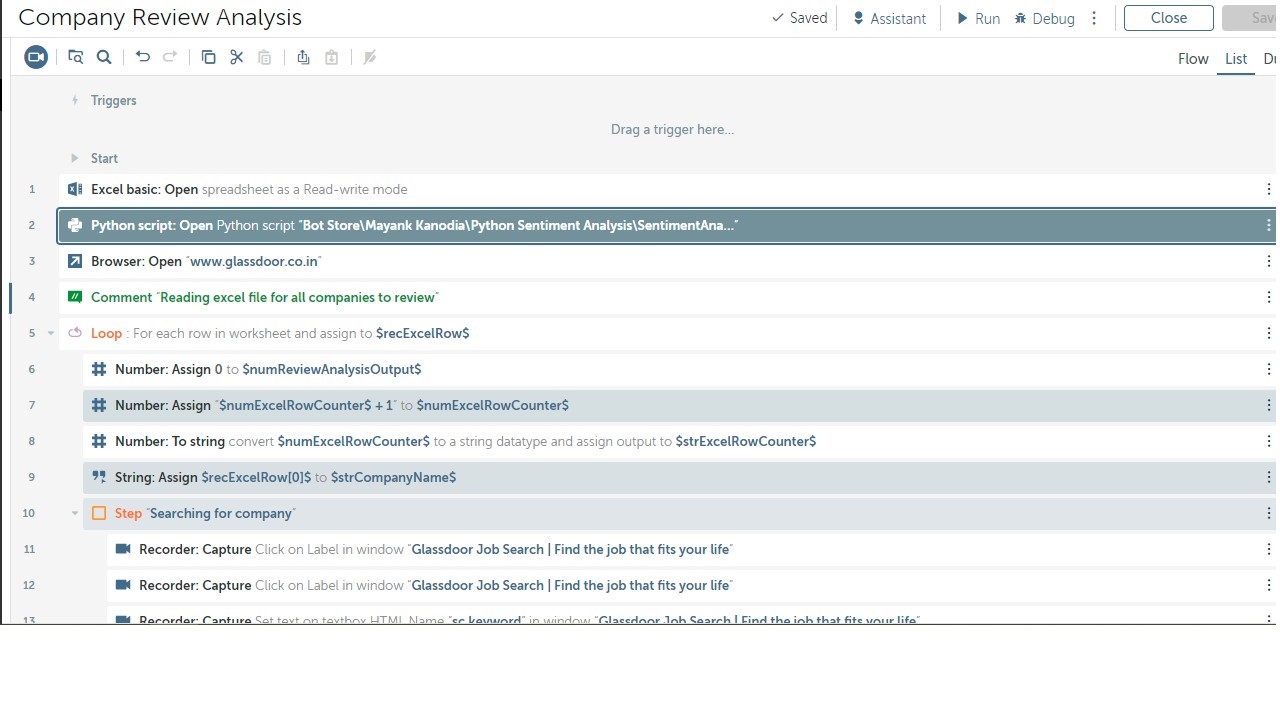Open the Assistant panel
The height and width of the screenshot is (720, 1280).
coord(888,18)
